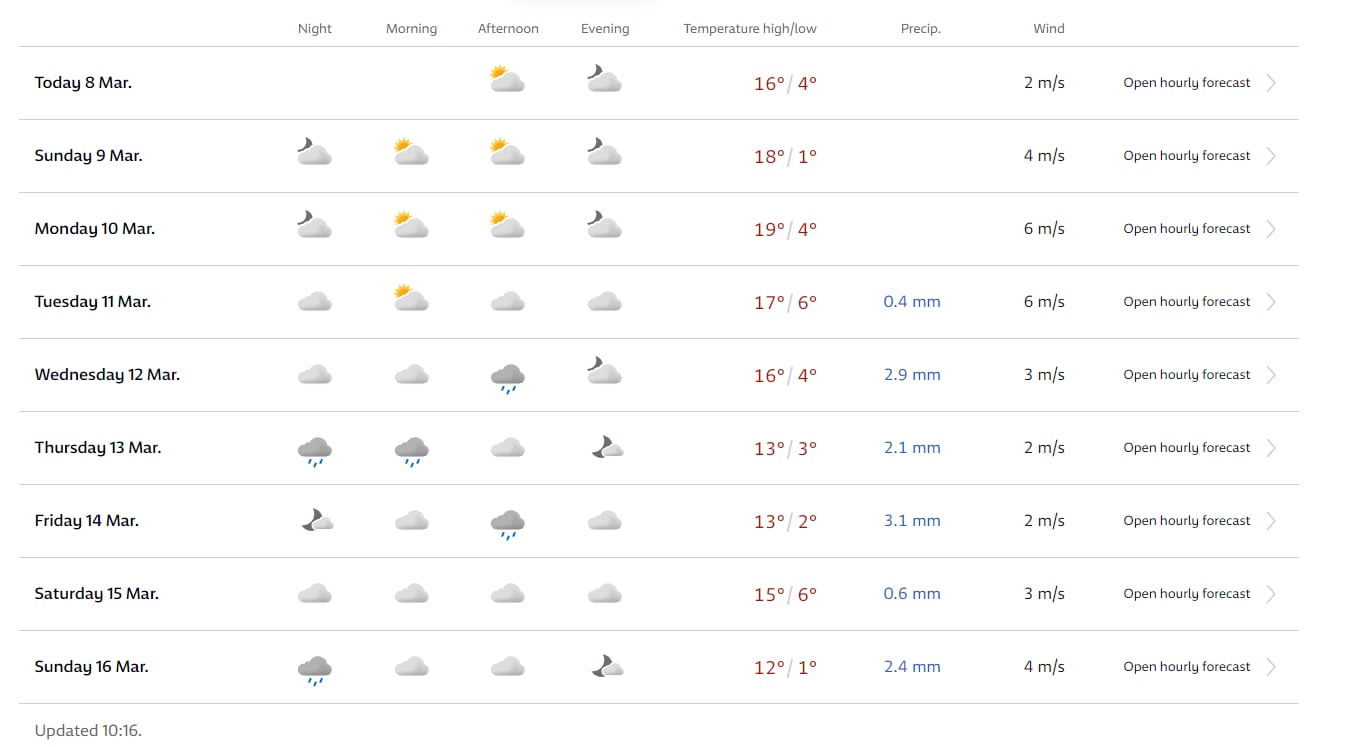Click Sunday 9 Mar. night weather icon

click(x=314, y=153)
